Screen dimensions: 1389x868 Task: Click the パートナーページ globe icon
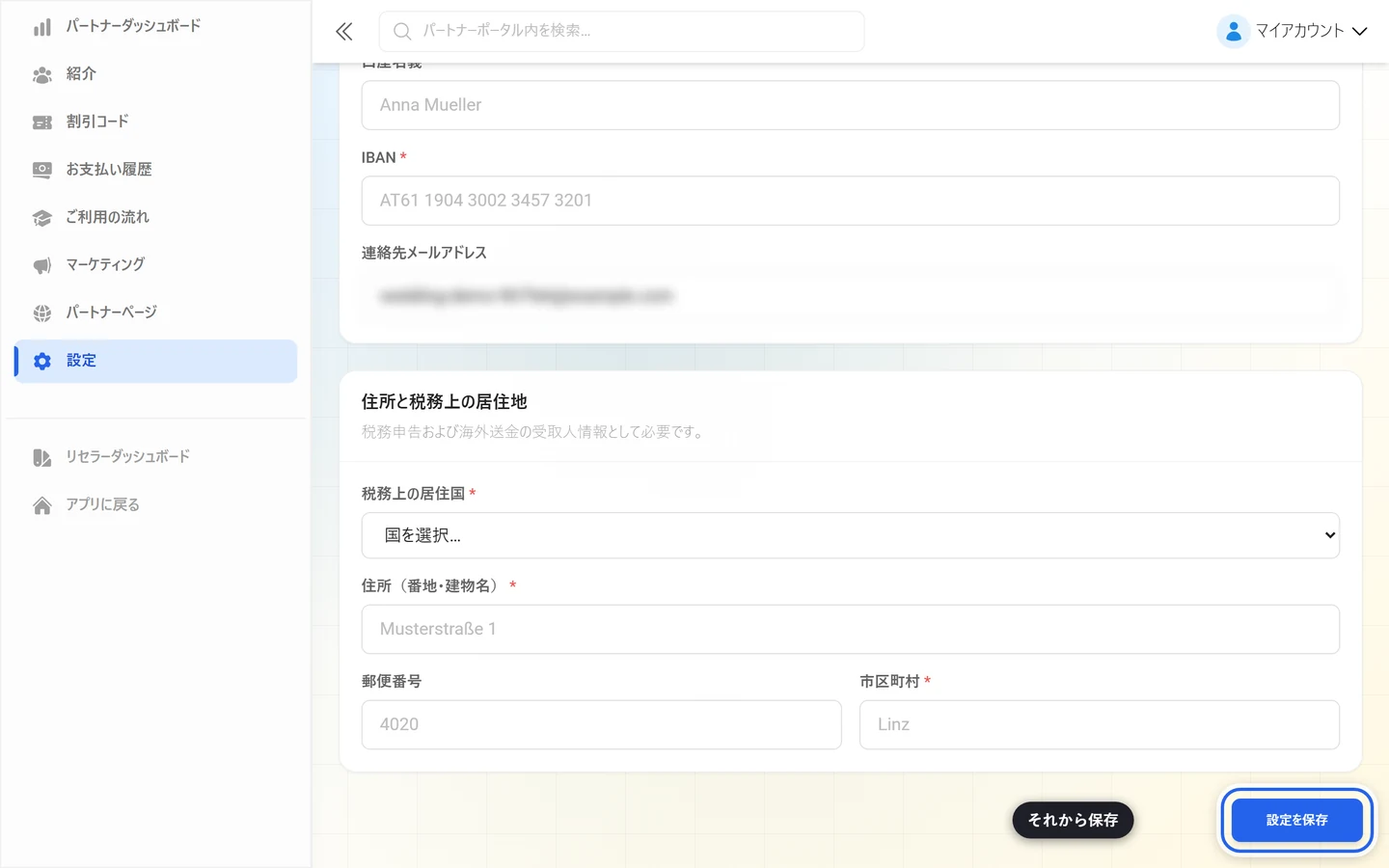42,313
